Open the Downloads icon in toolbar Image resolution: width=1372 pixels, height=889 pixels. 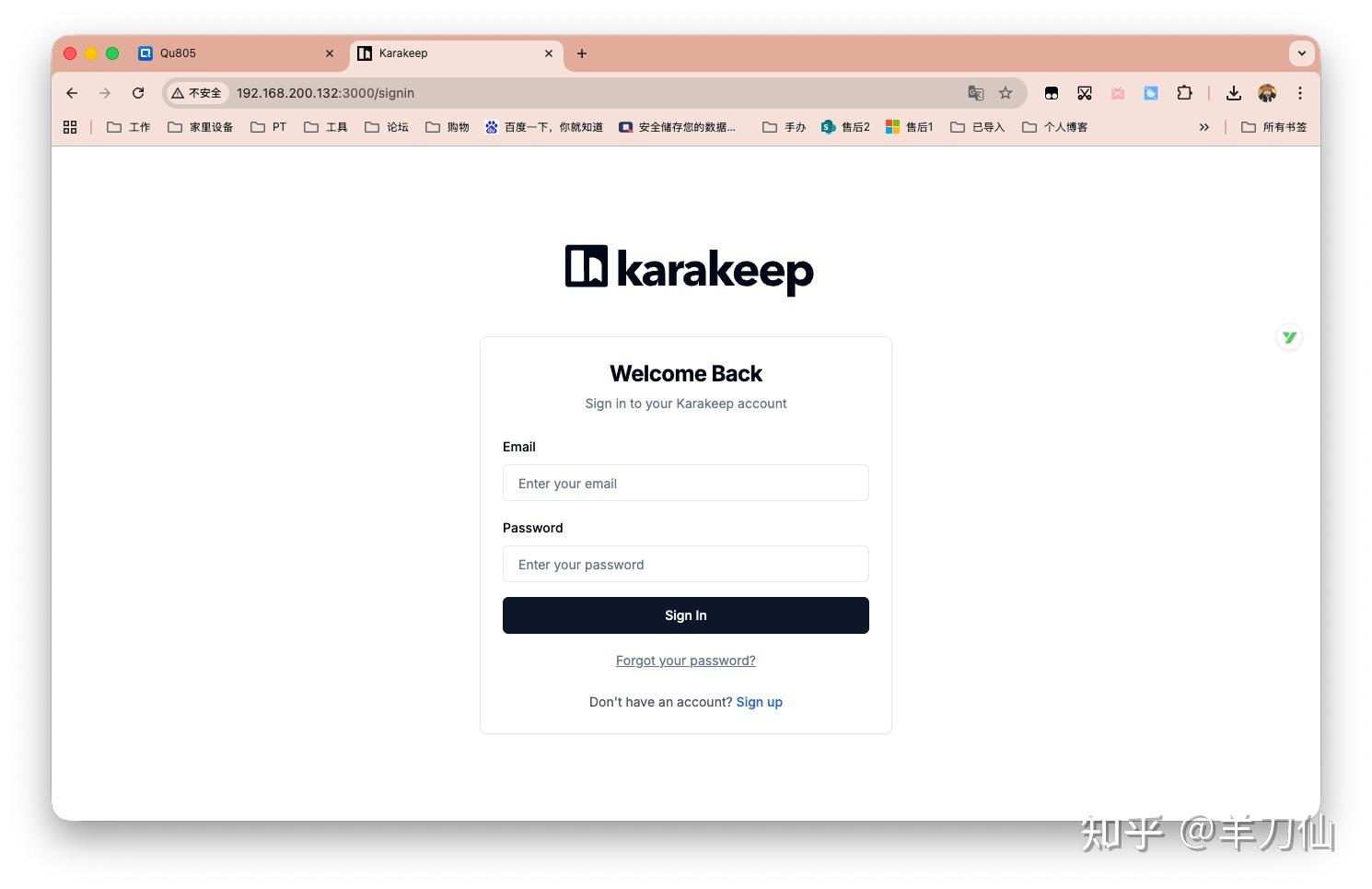(x=1234, y=93)
